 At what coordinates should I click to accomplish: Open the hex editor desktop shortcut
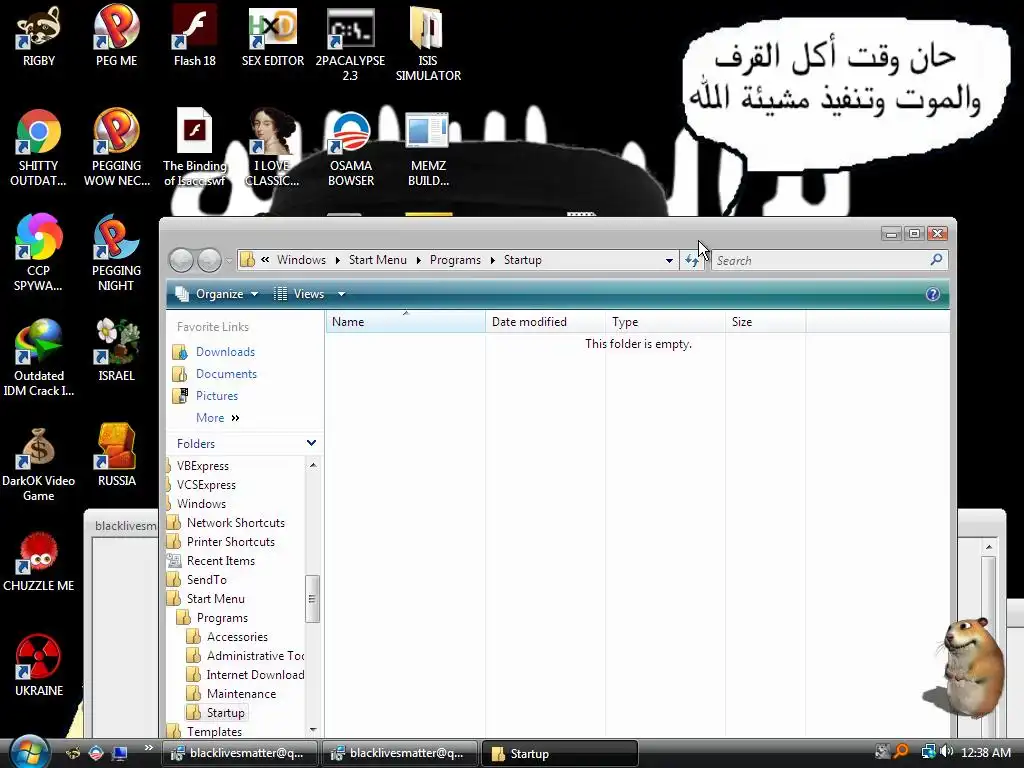click(272, 37)
